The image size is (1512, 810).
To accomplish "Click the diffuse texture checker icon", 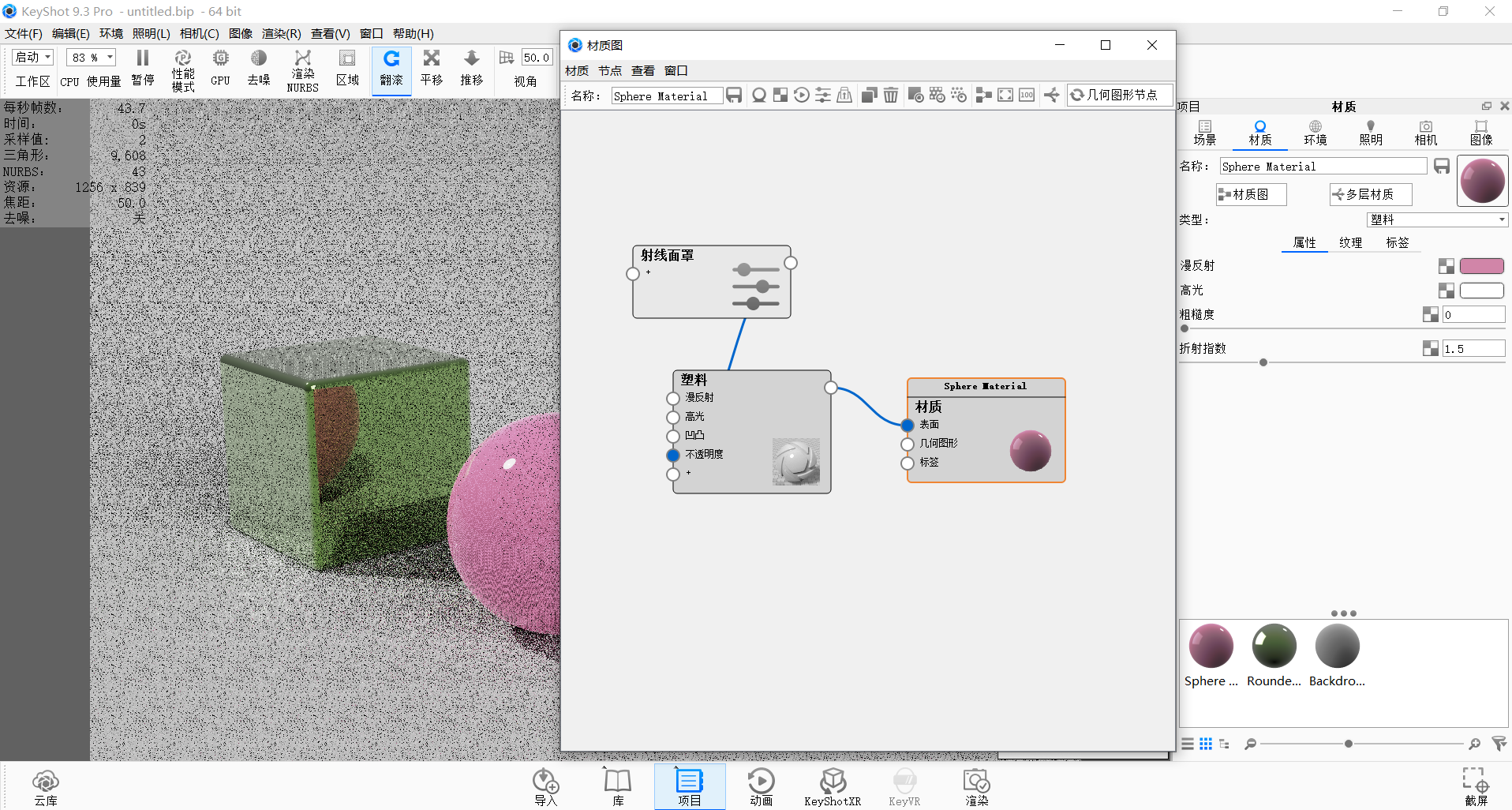I will click(1447, 266).
